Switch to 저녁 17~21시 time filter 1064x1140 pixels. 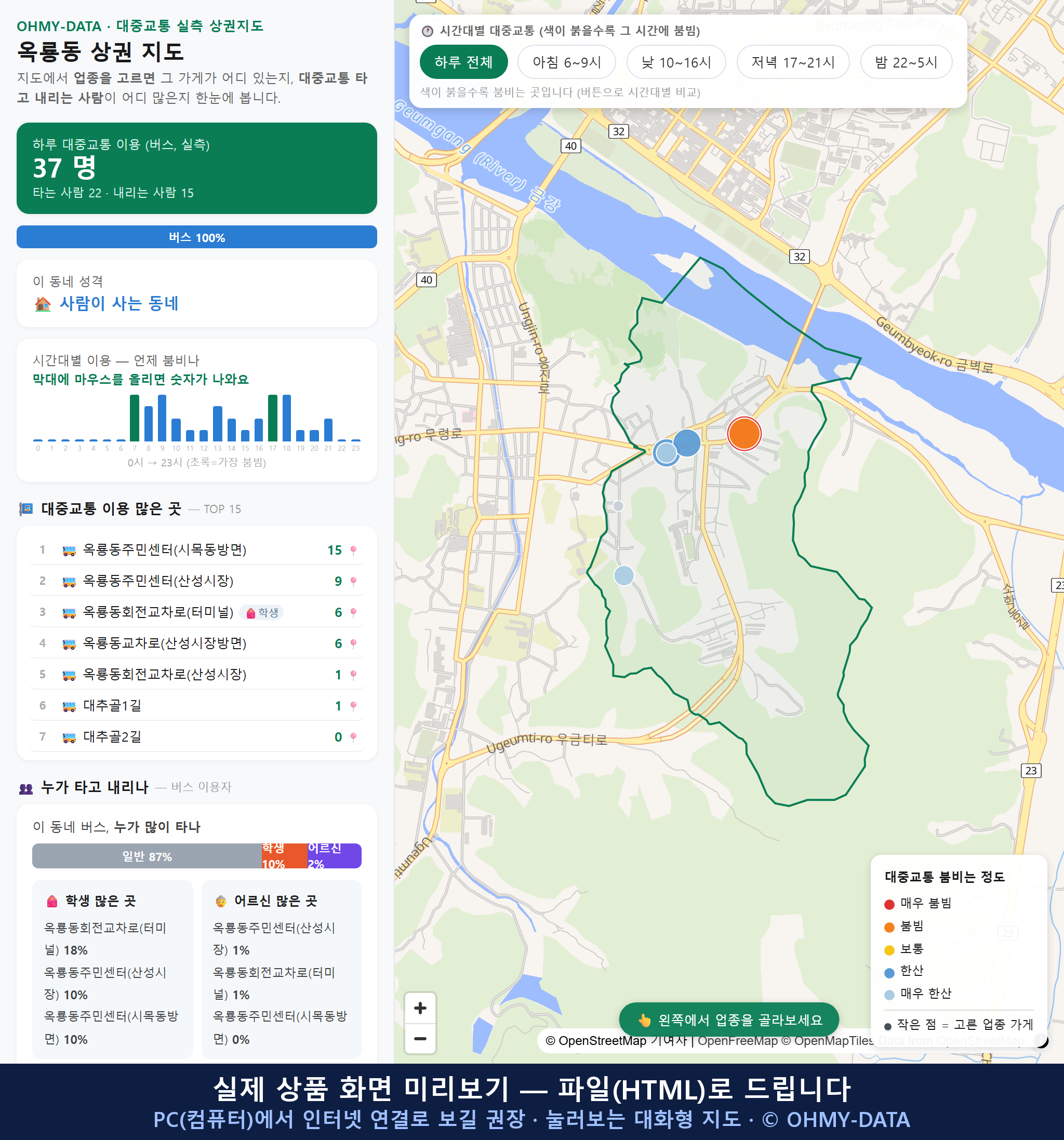click(x=793, y=62)
